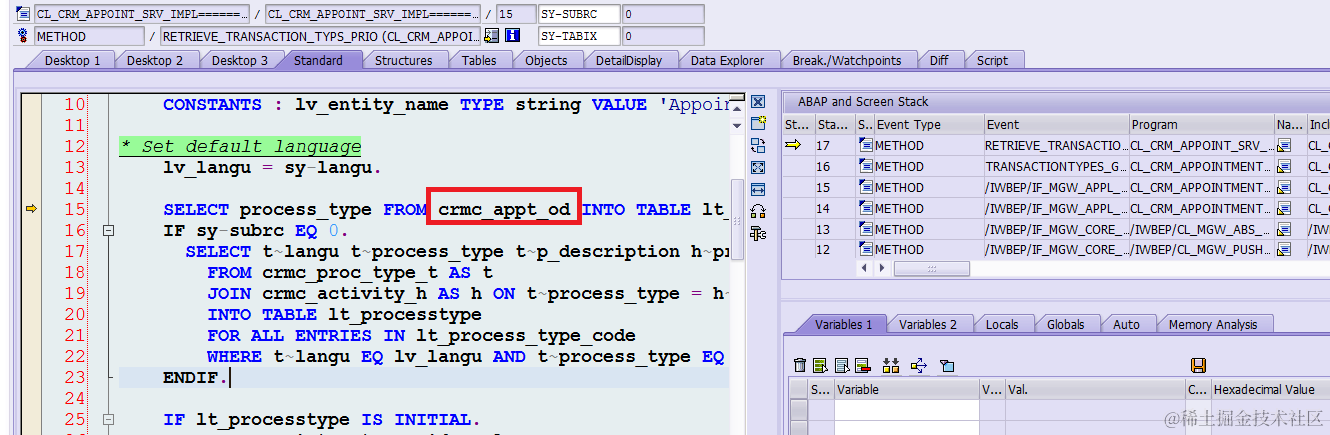The image size is (1330, 435).
Task: Click the delete trash icon in Variables toolbar
Action: [799, 365]
